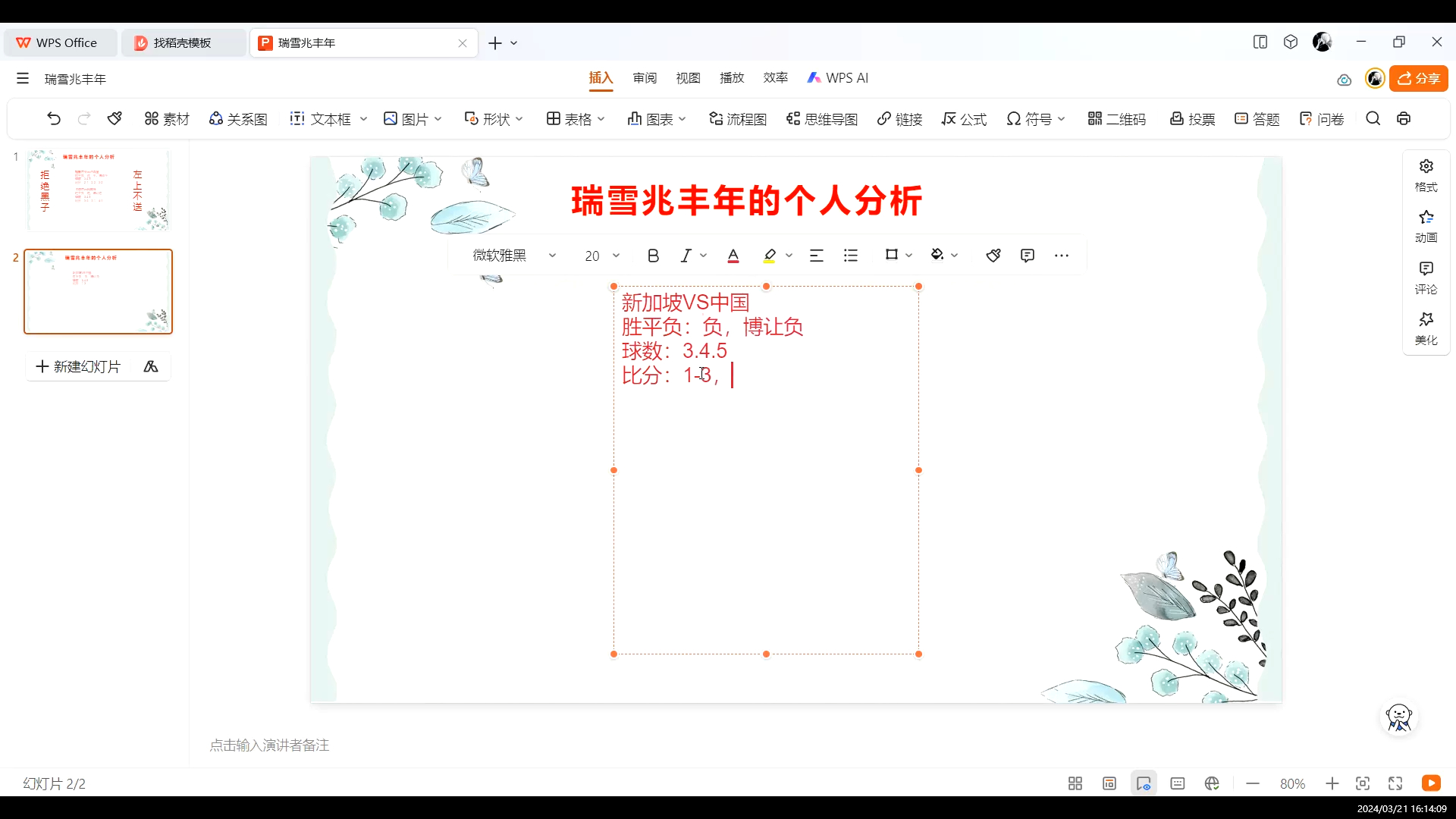
Task: Insert a 投票 voting widget
Action: coord(1192,119)
